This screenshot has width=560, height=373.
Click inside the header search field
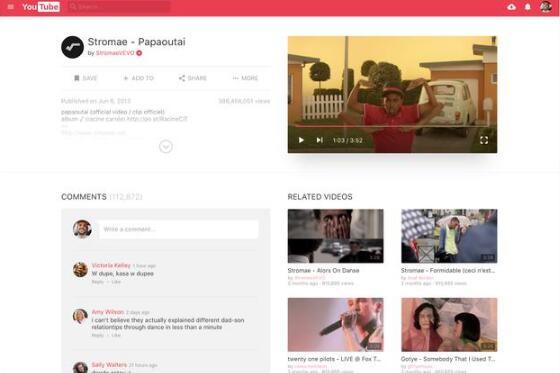coord(119,7)
